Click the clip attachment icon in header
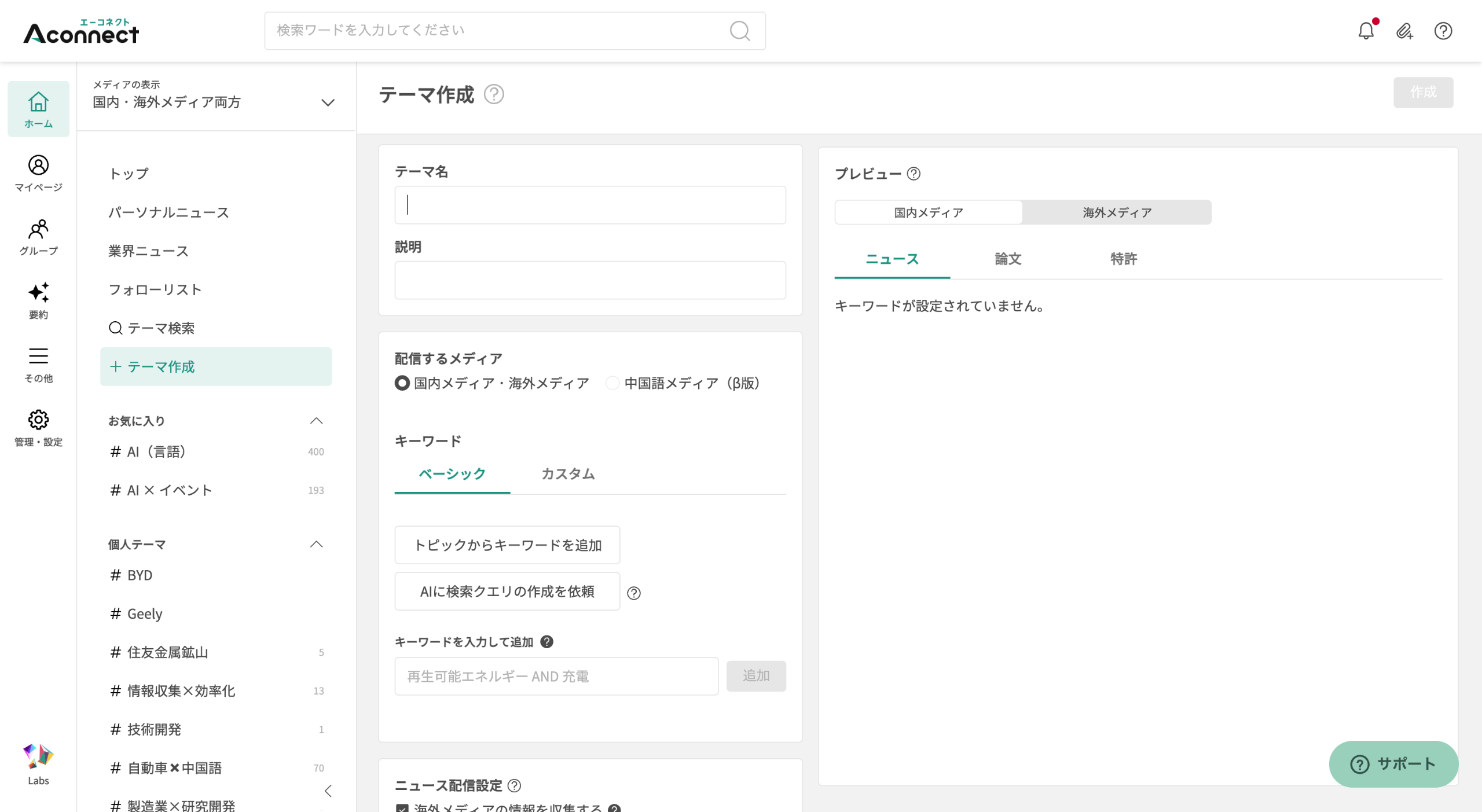This screenshot has height=812, width=1482. [1404, 31]
